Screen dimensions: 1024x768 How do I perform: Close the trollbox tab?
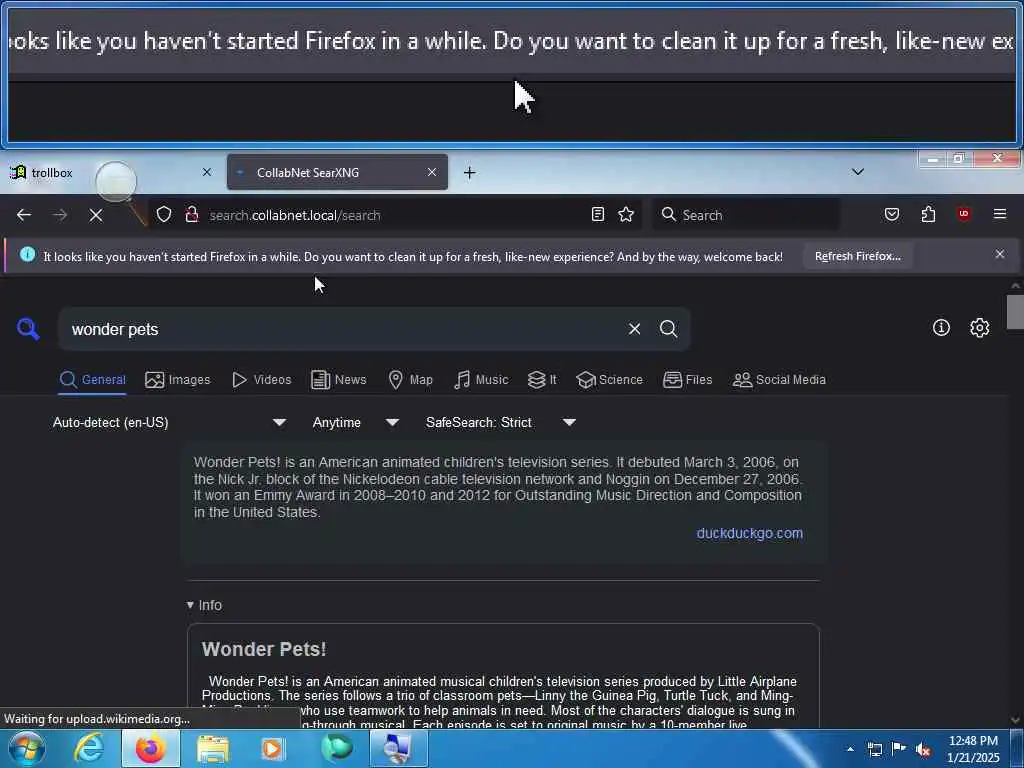(207, 172)
